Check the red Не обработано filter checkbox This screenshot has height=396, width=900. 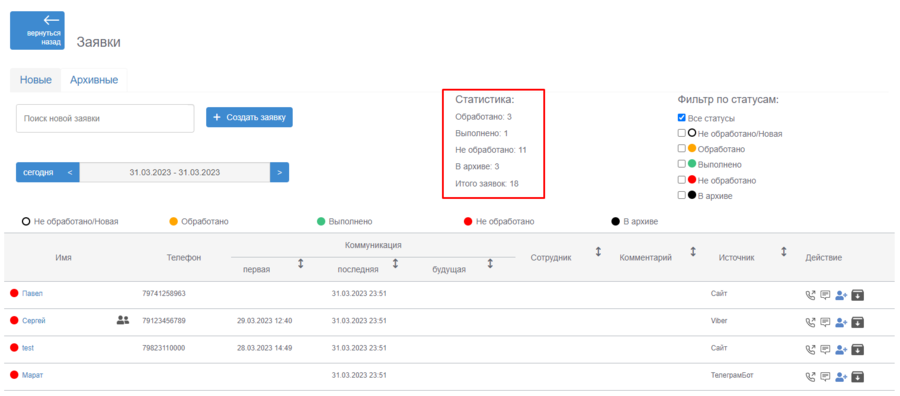point(681,180)
